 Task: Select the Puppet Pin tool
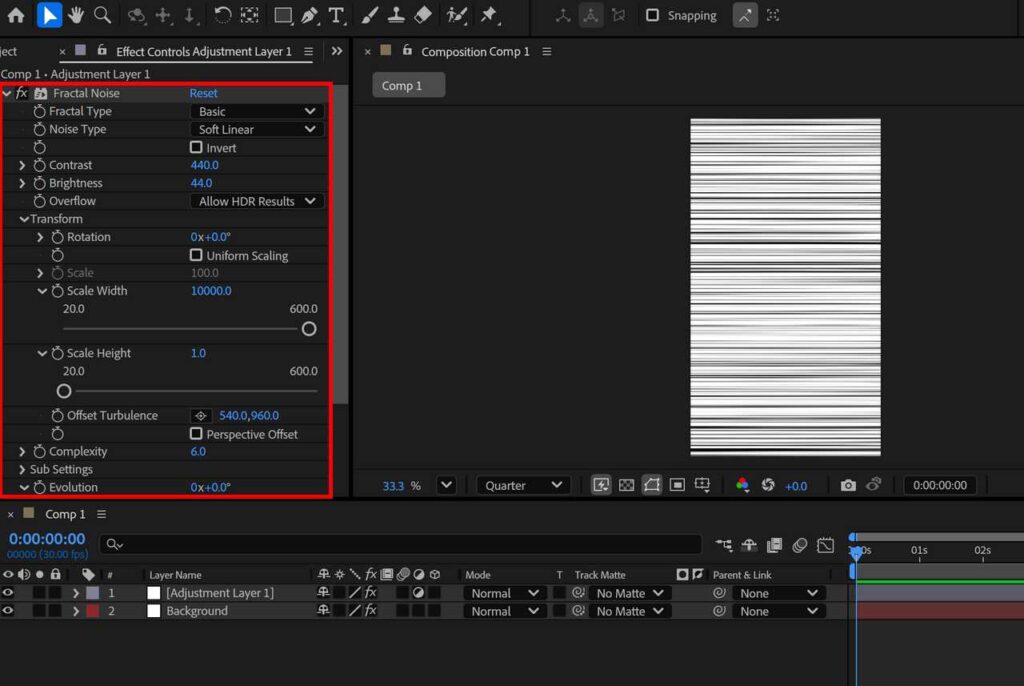click(489, 15)
